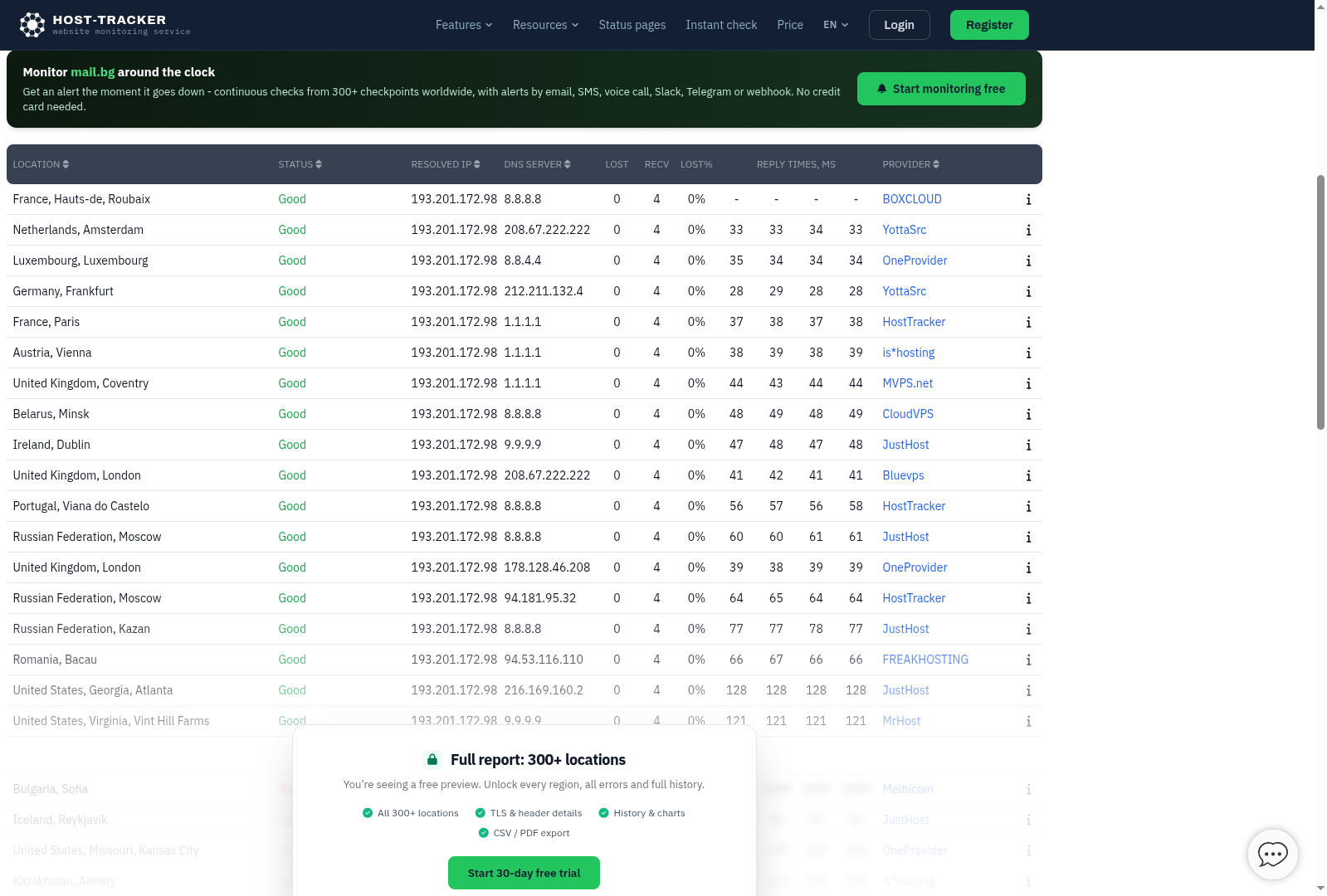Sort table by Location column
1327x896 pixels.
pyautogui.click(x=41, y=164)
